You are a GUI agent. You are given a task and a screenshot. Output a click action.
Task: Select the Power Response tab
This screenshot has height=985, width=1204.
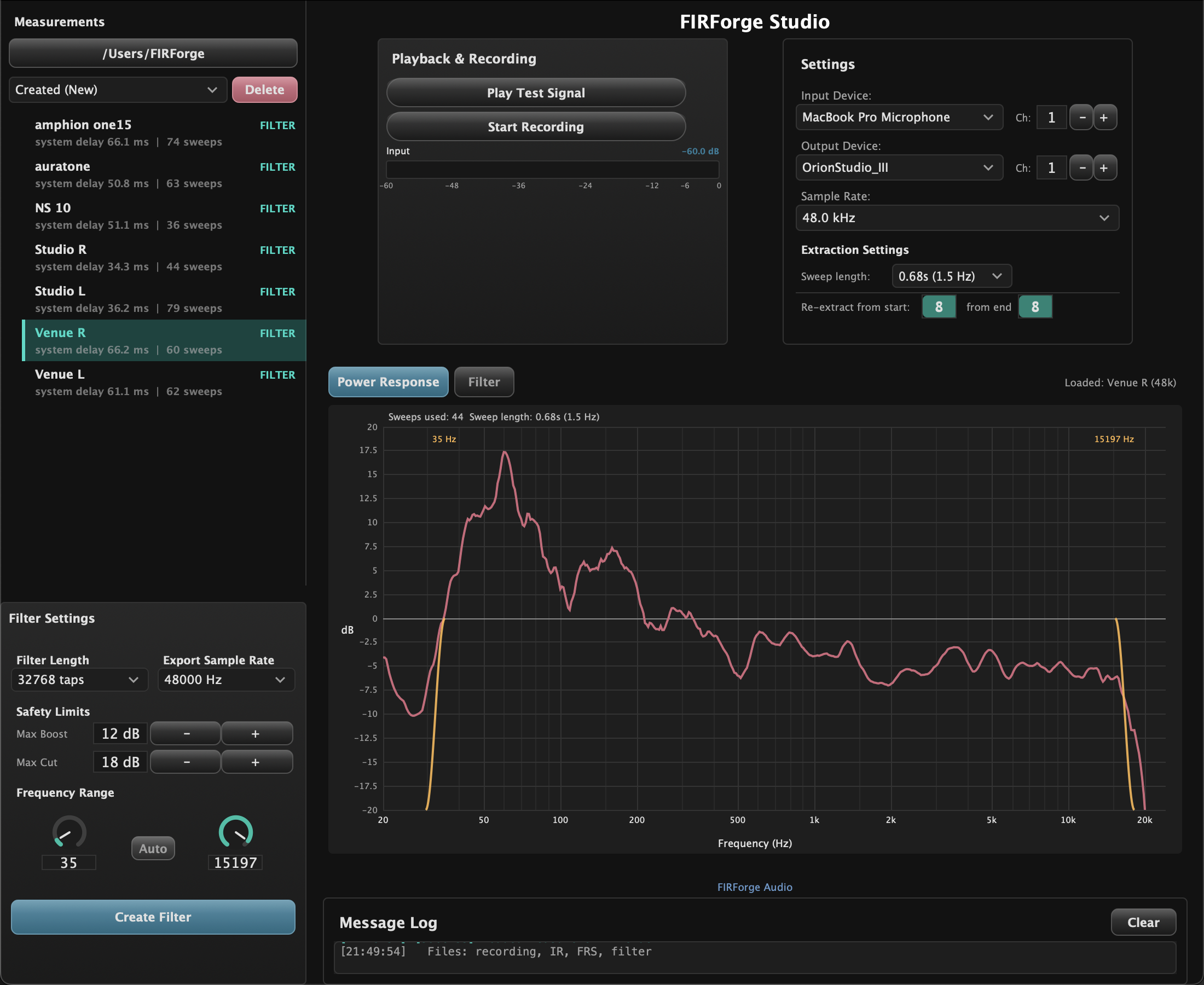tap(388, 382)
